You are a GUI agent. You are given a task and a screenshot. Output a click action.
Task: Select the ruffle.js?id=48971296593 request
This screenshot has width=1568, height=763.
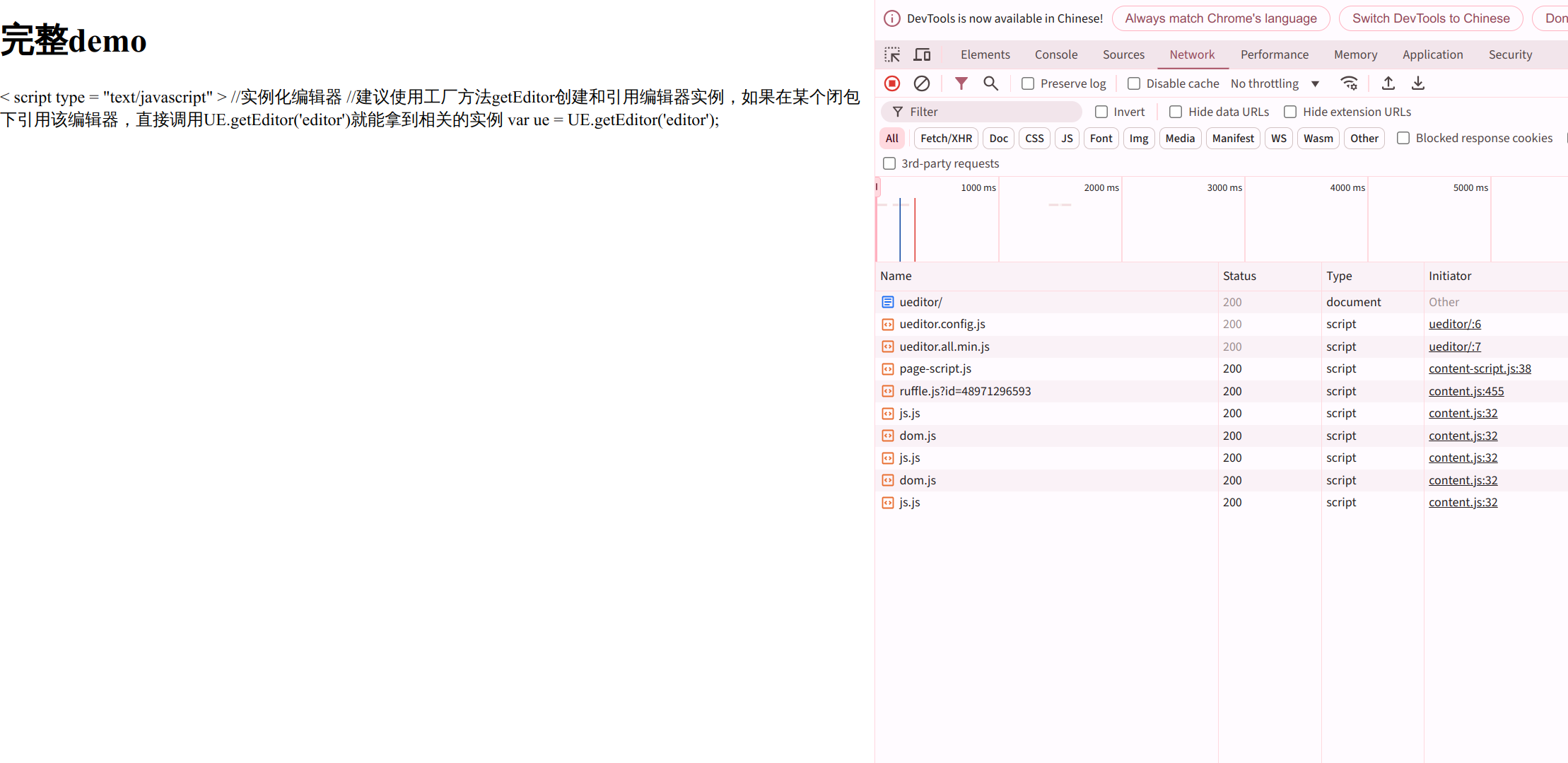pyautogui.click(x=1222, y=391)
